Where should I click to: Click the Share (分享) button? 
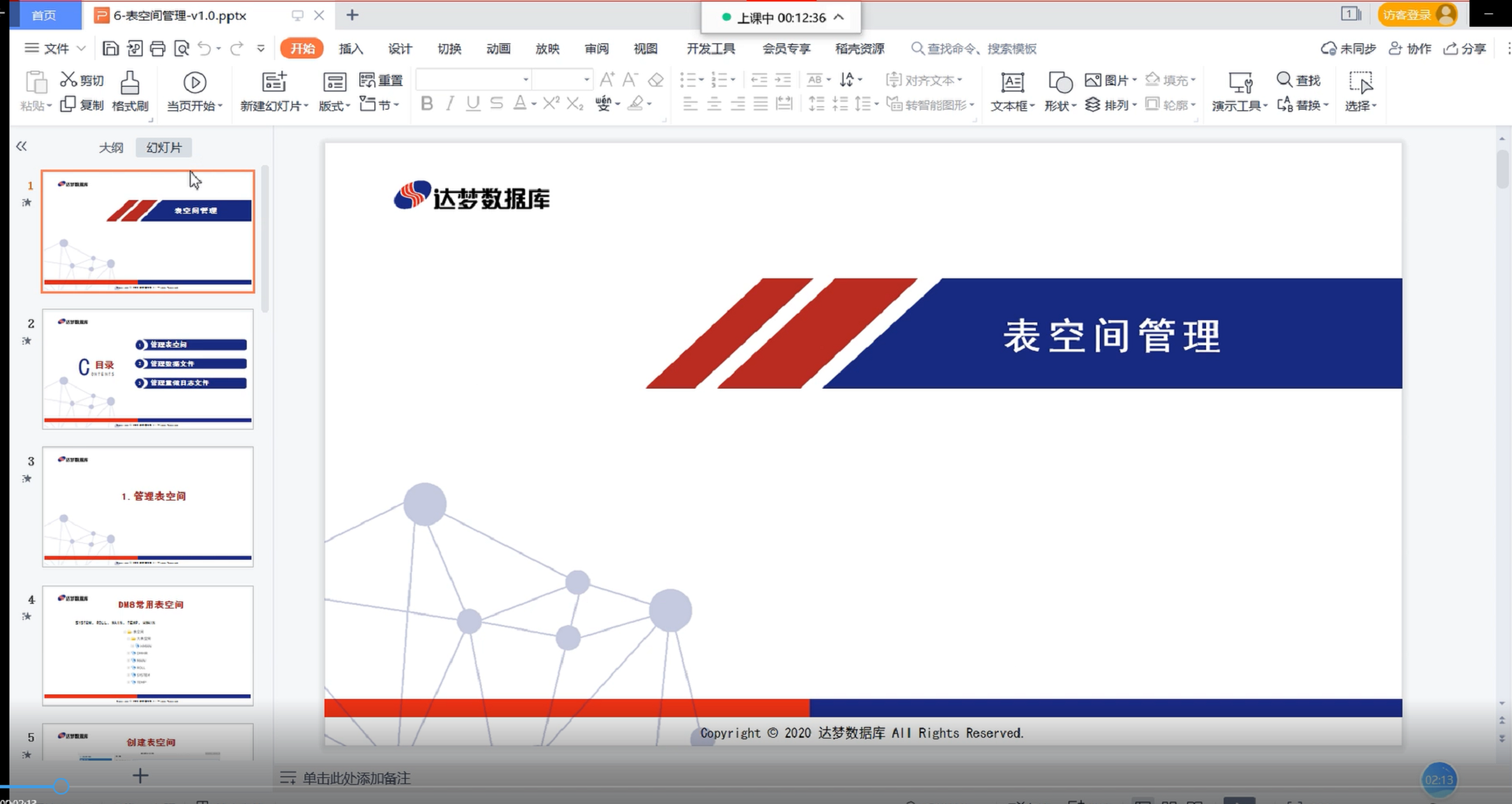(1465, 49)
